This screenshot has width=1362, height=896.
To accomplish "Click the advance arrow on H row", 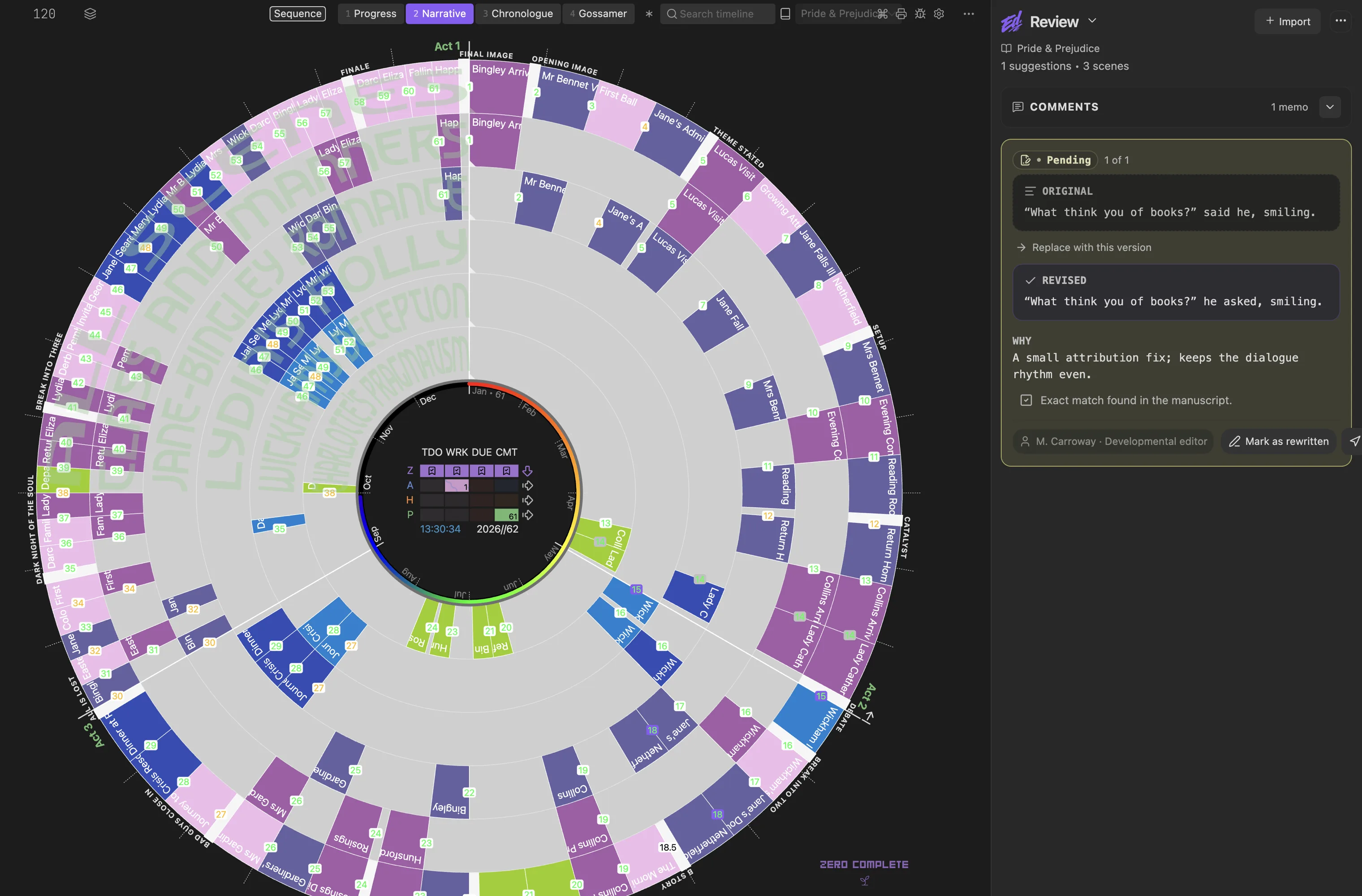I will click(x=527, y=500).
